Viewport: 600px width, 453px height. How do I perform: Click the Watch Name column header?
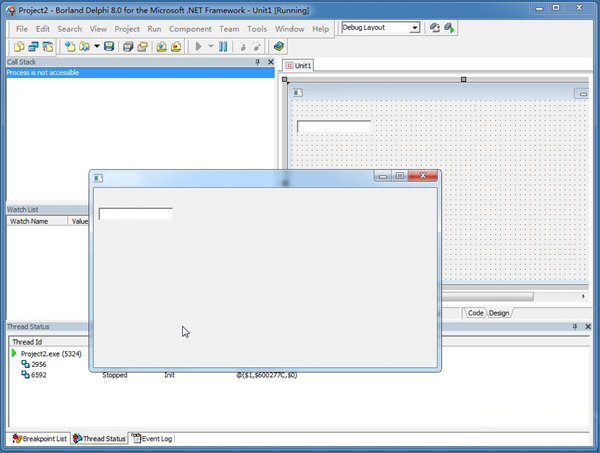pos(37,221)
